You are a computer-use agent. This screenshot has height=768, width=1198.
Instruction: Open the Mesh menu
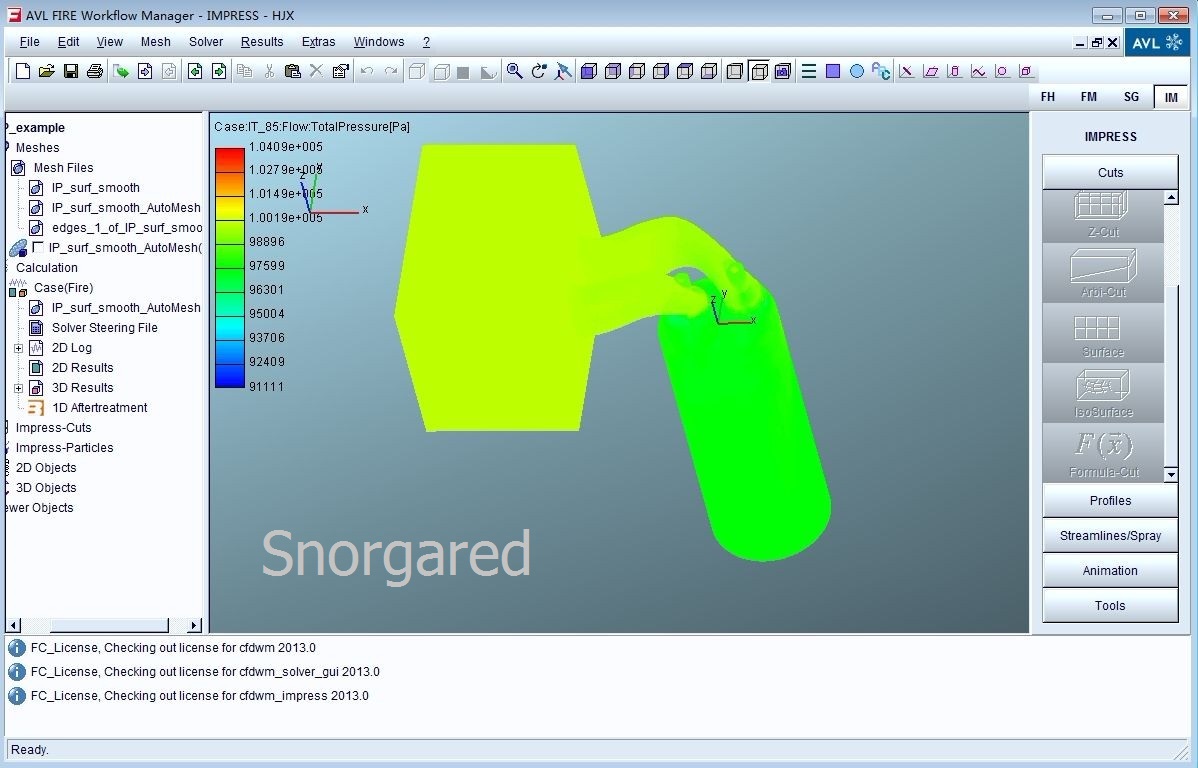[x=156, y=42]
